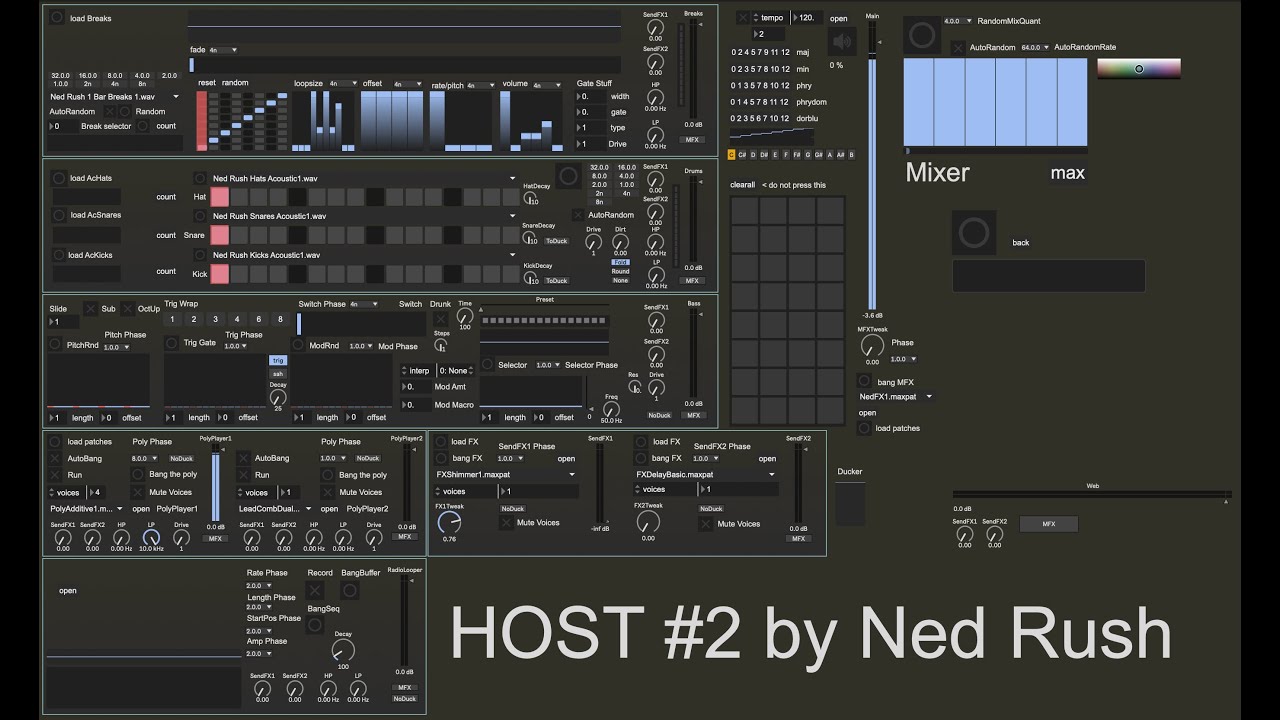
Task: Click the bang MFX button
Action: 864,381
